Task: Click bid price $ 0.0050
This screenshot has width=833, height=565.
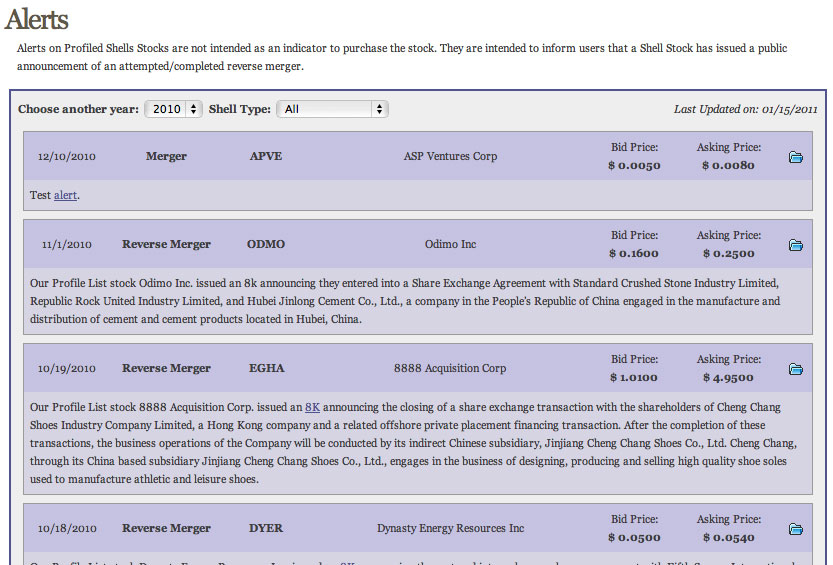Action: (x=634, y=166)
